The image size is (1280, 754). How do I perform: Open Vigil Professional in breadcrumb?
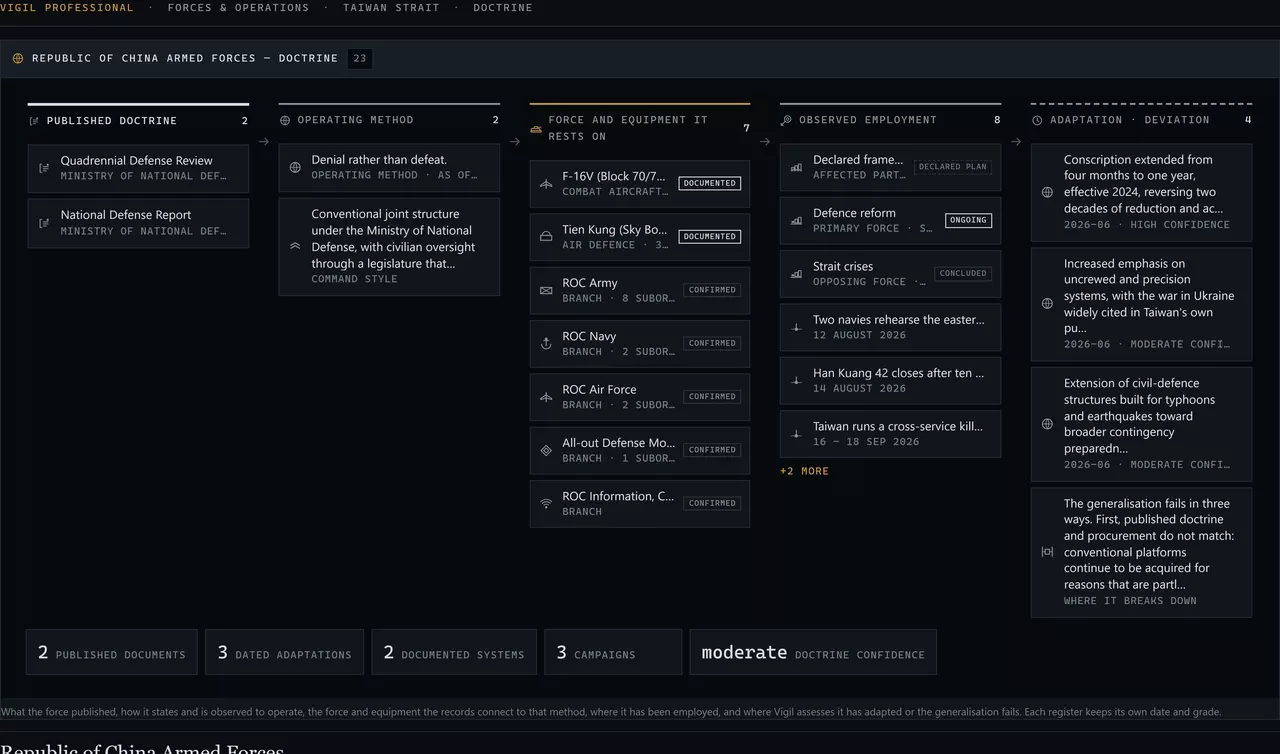pyautogui.click(x=67, y=7)
